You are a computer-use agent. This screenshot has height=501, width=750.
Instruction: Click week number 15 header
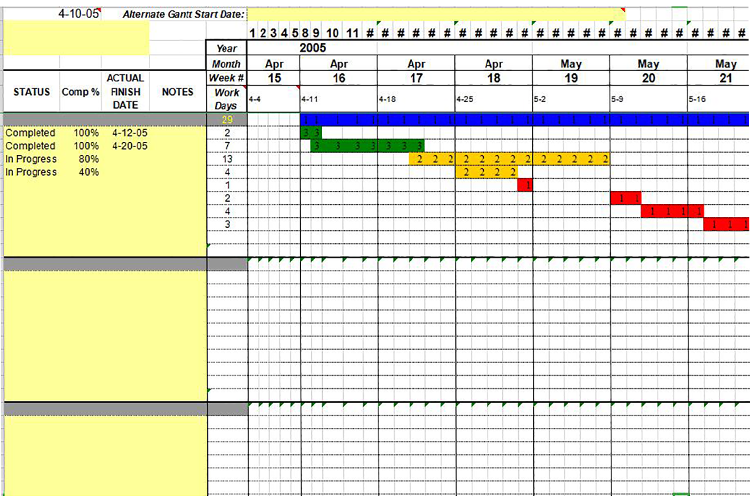pyautogui.click(x=274, y=77)
